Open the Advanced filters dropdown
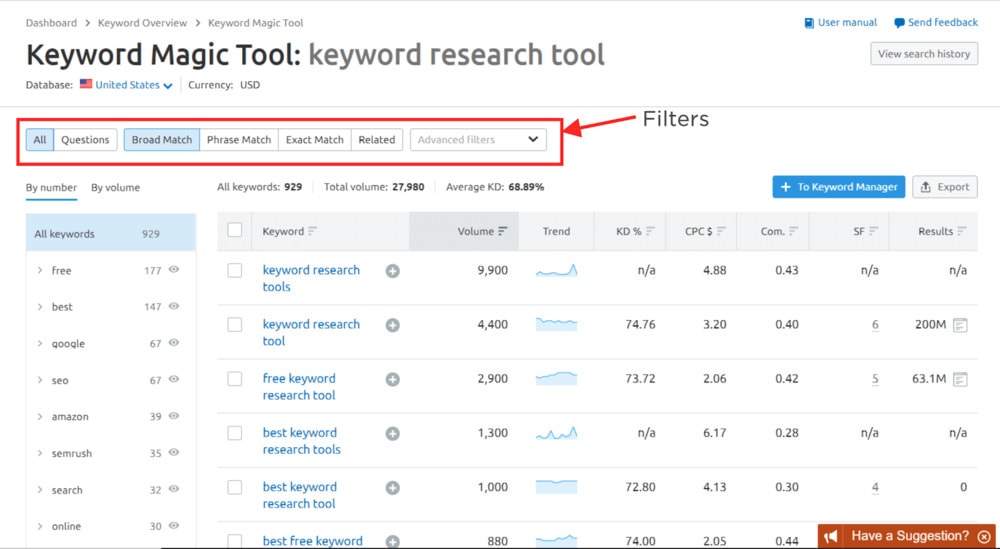The height and width of the screenshot is (549, 1000). click(x=478, y=140)
